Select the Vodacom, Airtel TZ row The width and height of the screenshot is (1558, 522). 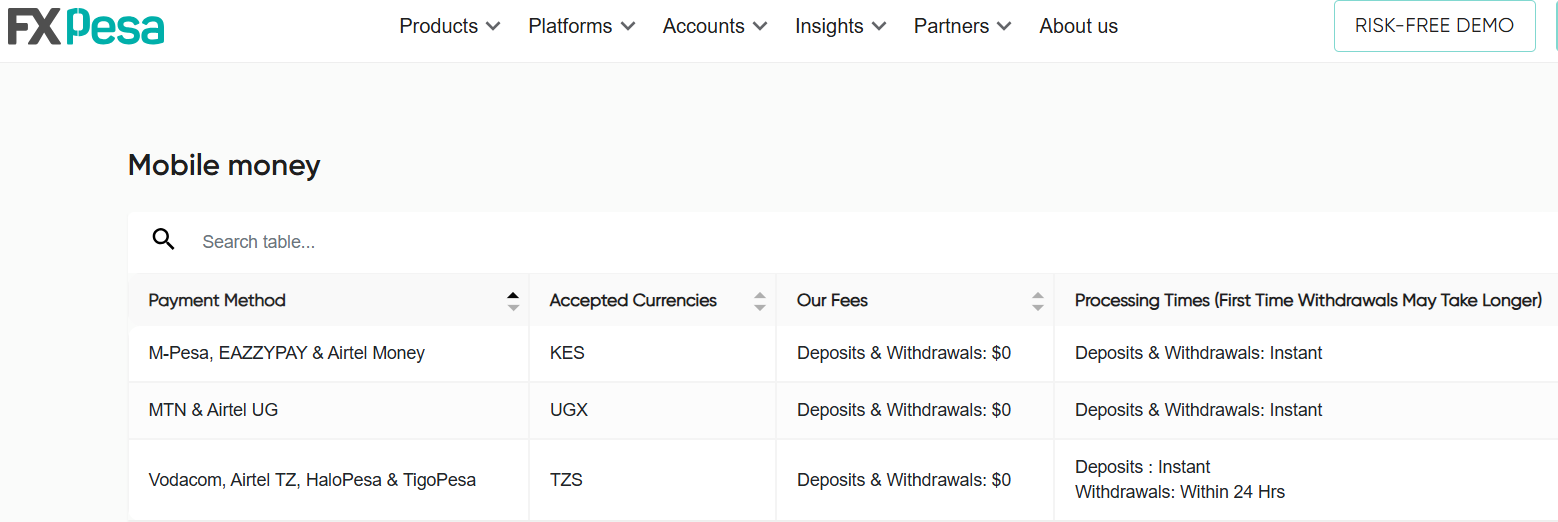point(312,480)
